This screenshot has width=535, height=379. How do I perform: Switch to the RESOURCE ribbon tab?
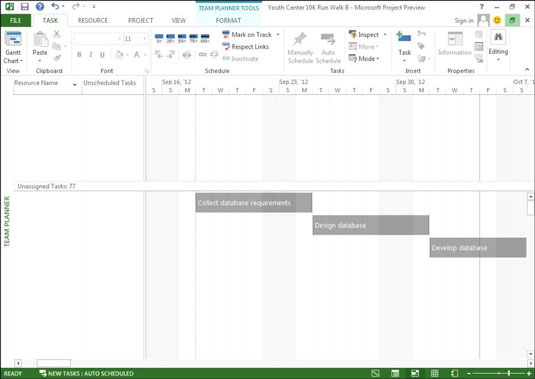click(93, 20)
